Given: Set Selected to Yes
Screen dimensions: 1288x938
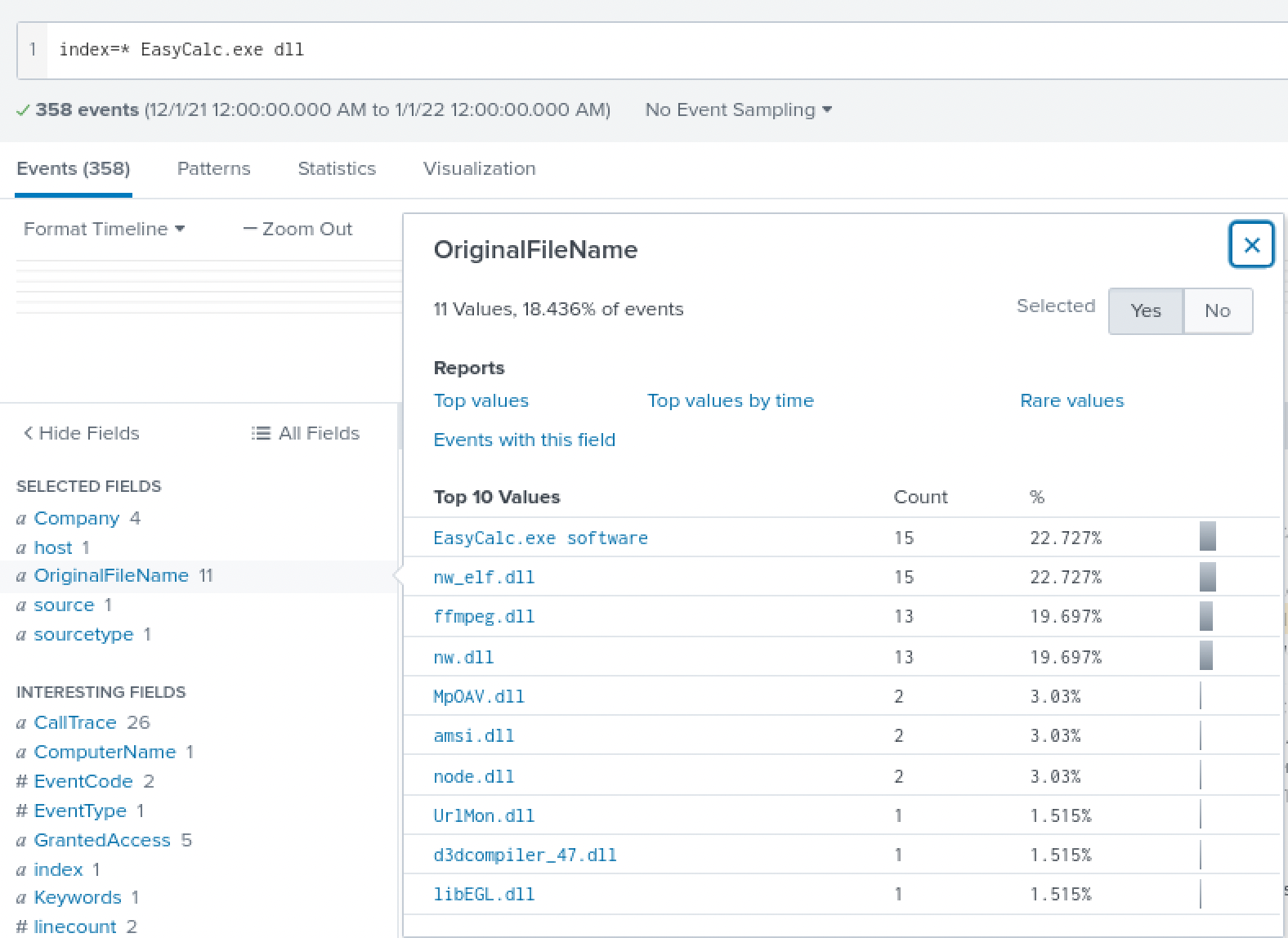Looking at the screenshot, I should pyautogui.click(x=1145, y=310).
